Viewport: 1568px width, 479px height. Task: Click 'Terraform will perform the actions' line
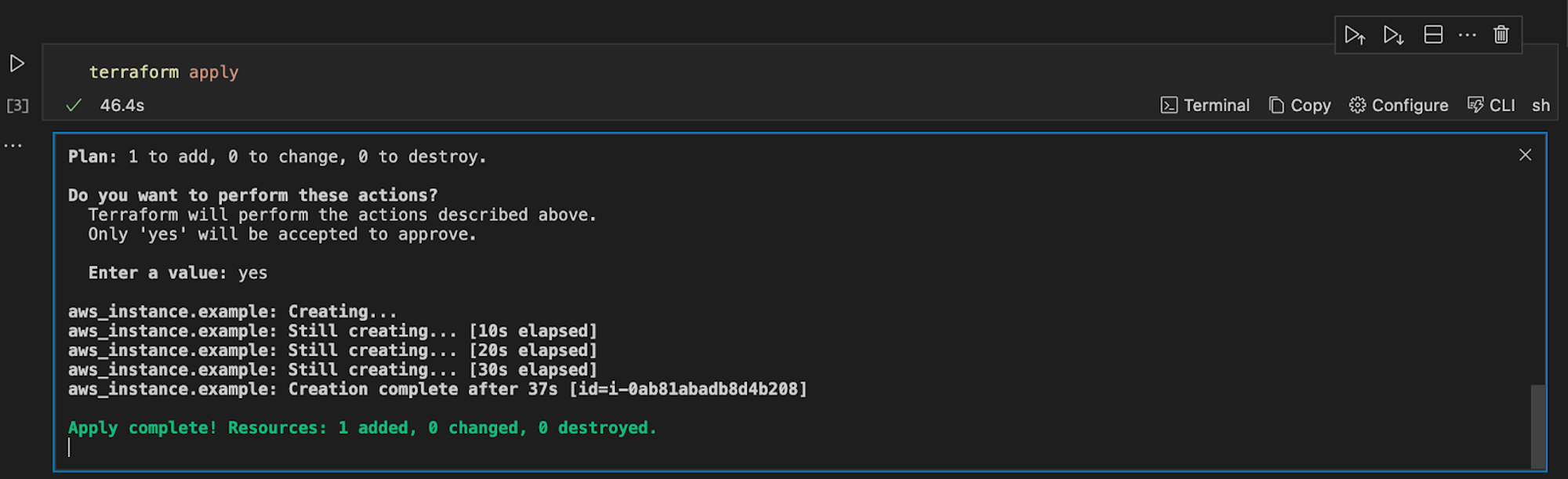342,215
